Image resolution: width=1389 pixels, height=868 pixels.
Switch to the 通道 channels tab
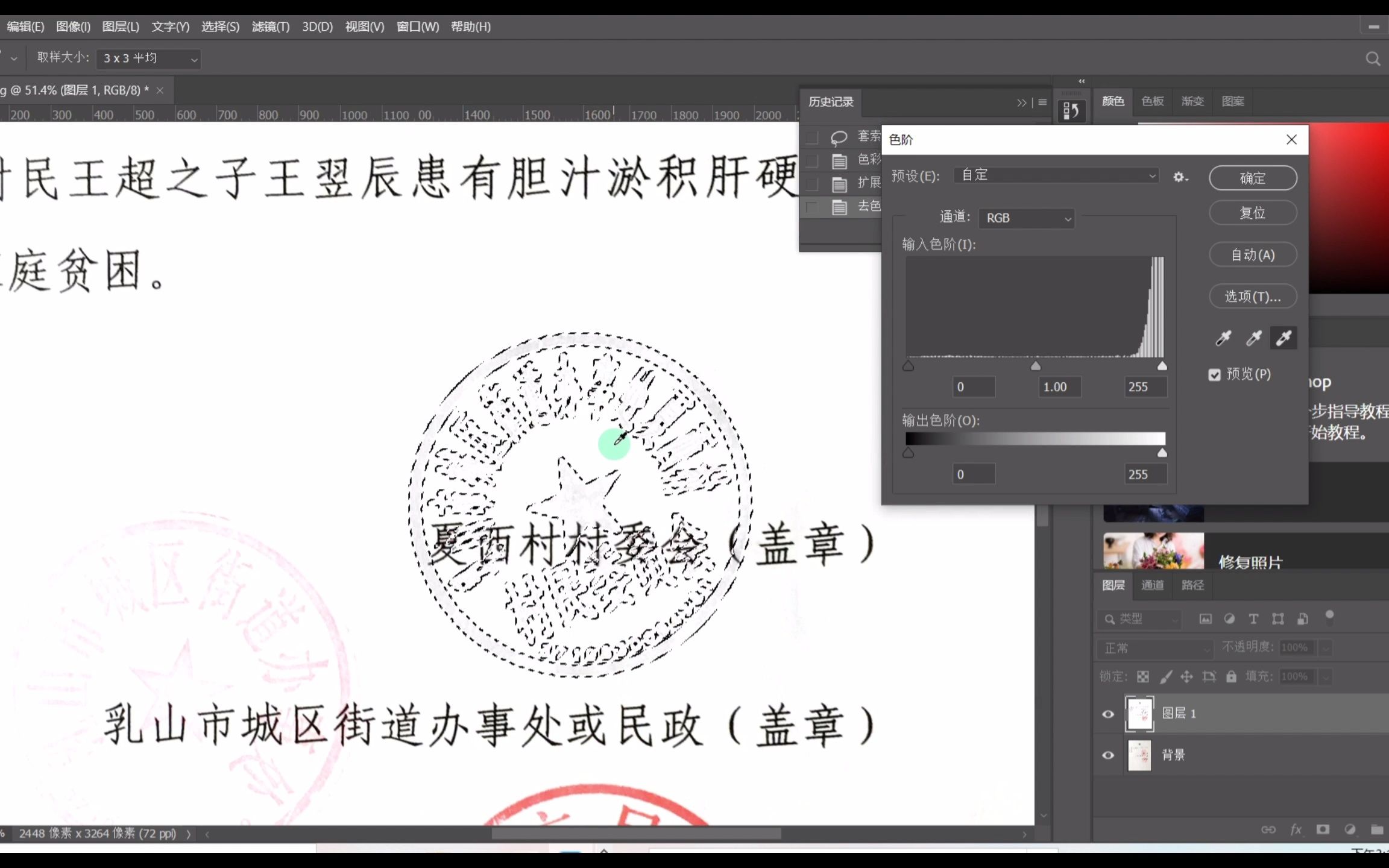(x=1152, y=585)
